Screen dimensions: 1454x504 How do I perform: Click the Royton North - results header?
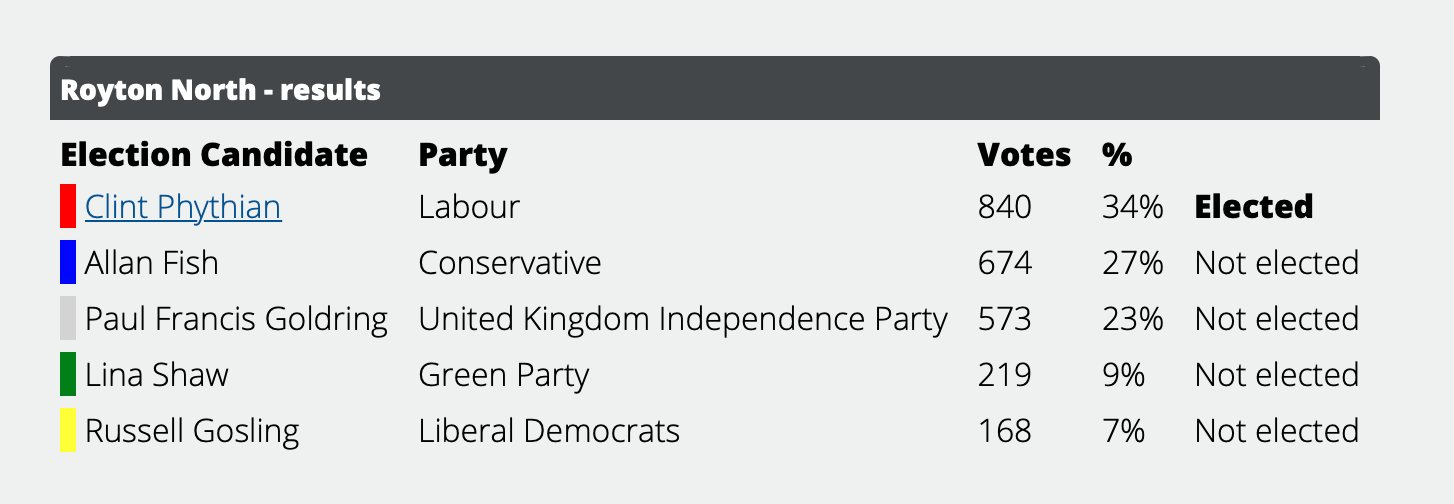click(220, 90)
